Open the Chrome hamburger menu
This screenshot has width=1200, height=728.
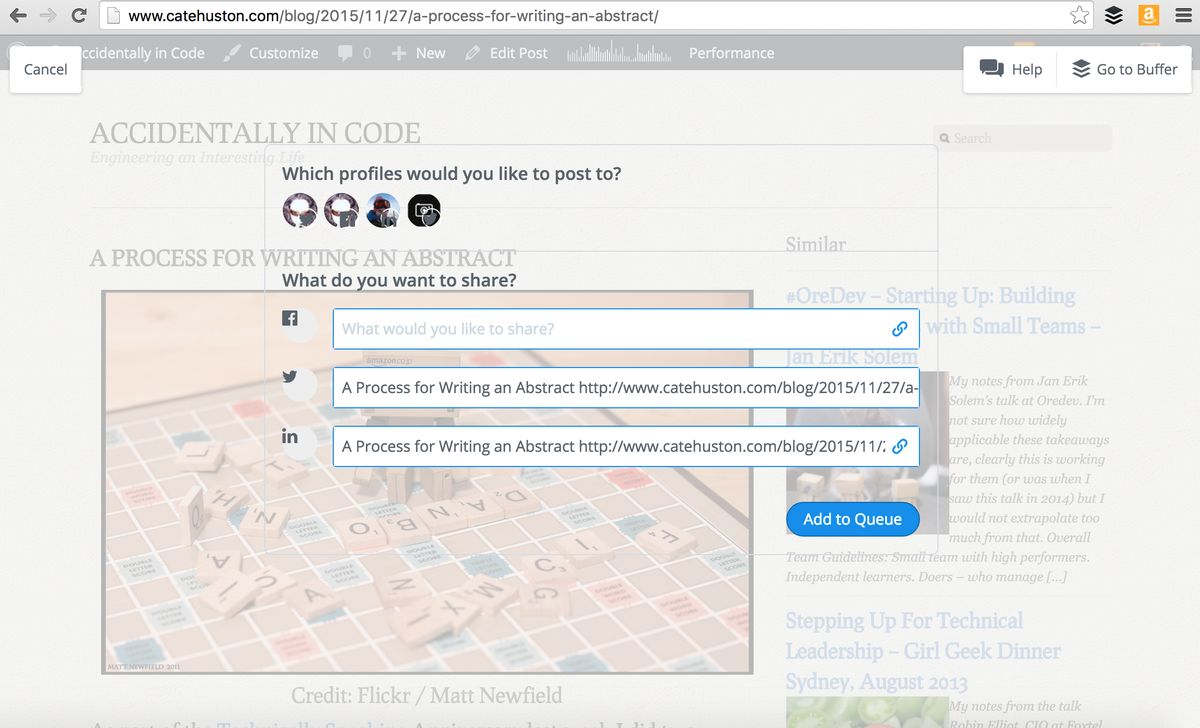(x=1183, y=15)
